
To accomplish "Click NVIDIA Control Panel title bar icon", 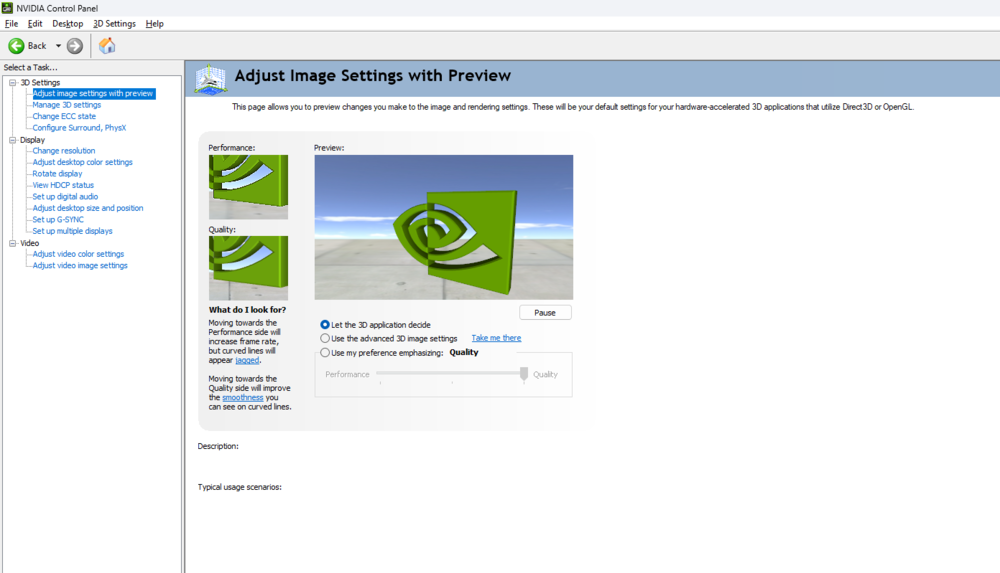I will pyautogui.click(x=7, y=8).
